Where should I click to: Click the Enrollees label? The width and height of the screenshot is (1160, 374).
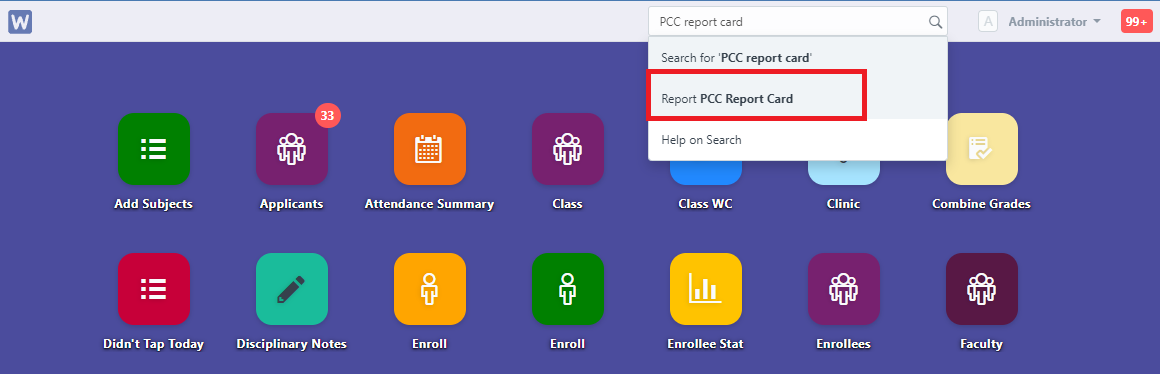click(x=843, y=344)
